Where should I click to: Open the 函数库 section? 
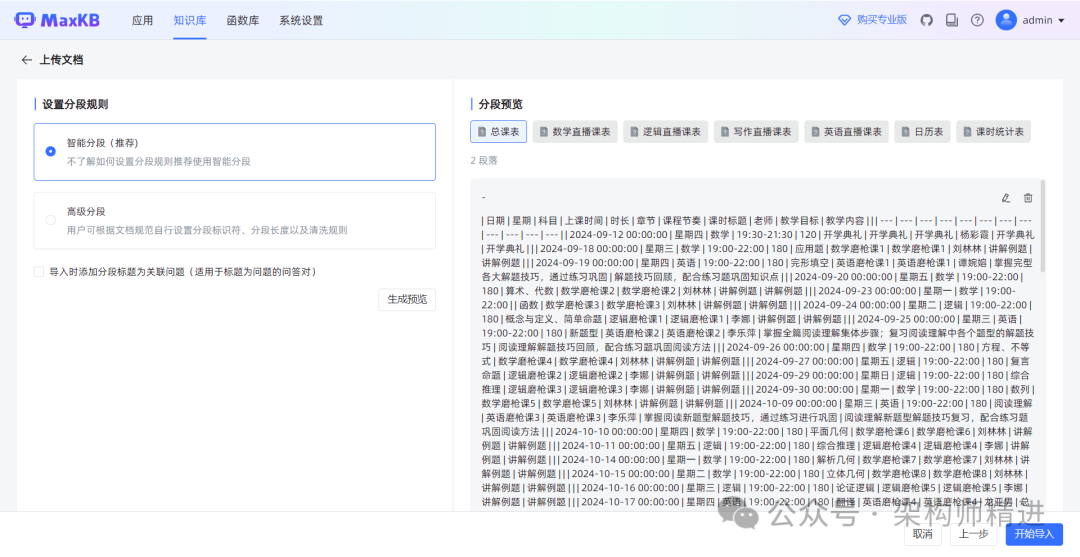pyautogui.click(x=243, y=20)
